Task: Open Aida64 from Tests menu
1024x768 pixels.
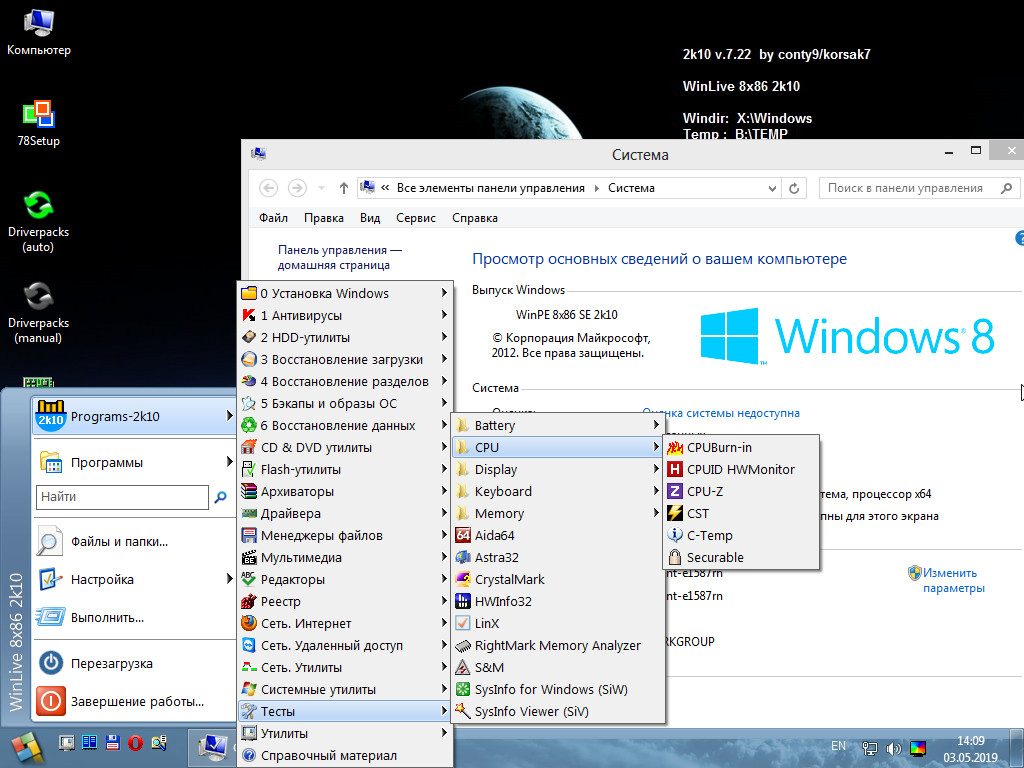Action: [x=494, y=535]
